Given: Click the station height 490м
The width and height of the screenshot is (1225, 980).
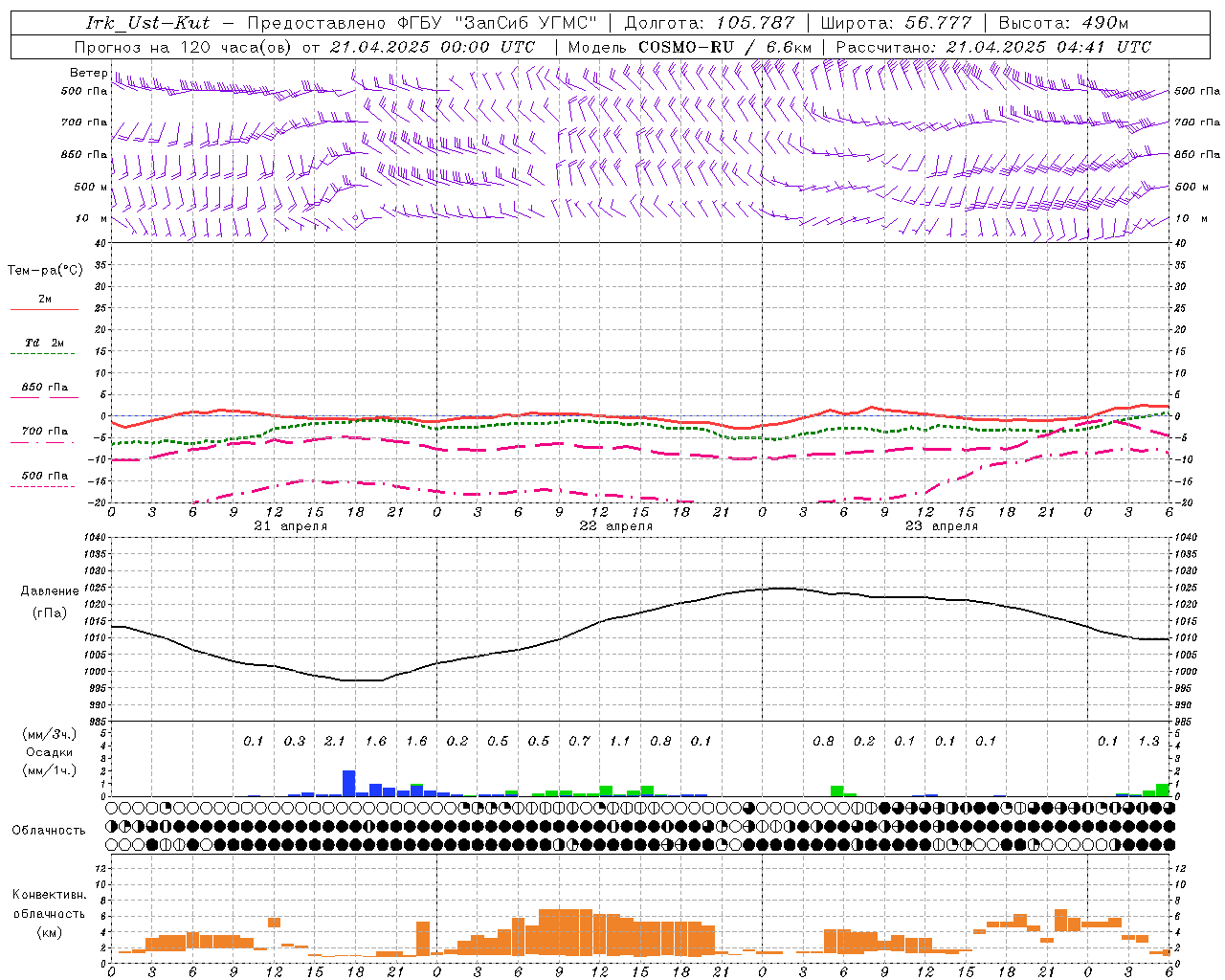Looking at the screenshot, I should (1106, 23).
